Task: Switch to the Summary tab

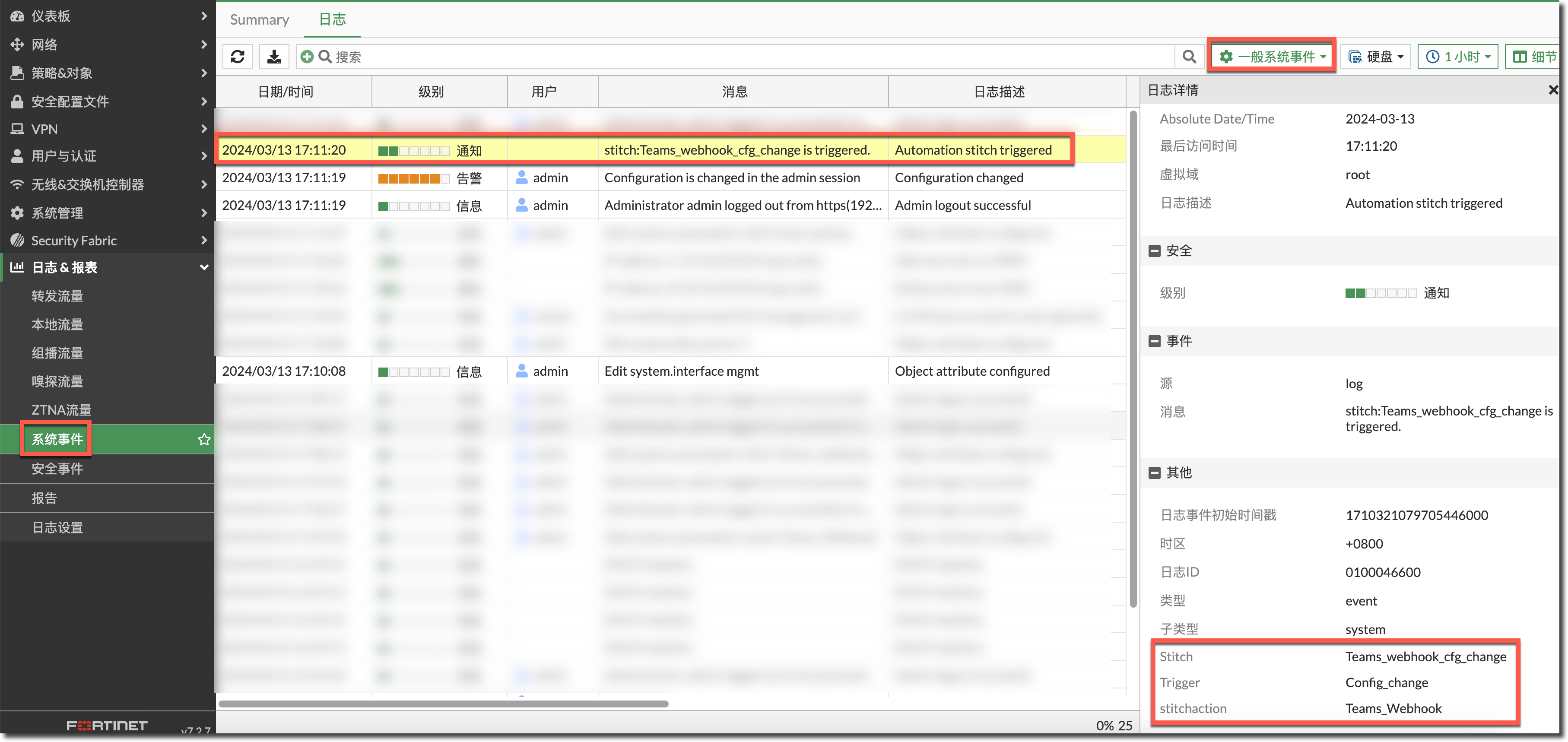Action: pyautogui.click(x=259, y=19)
